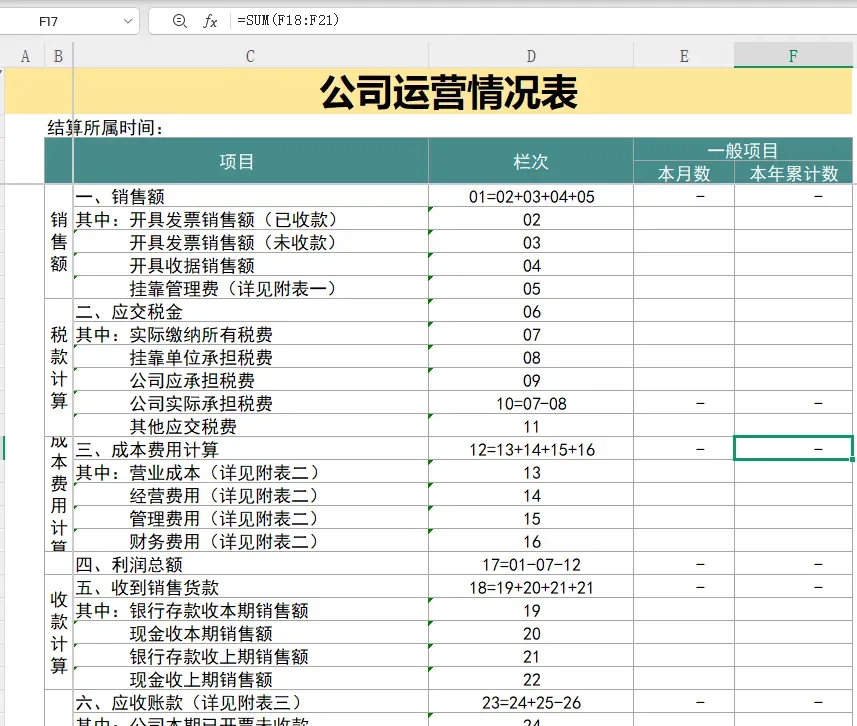Click the cell 18=19+20+21+21
This screenshot has width=857, height=726.
click(531, 587)
